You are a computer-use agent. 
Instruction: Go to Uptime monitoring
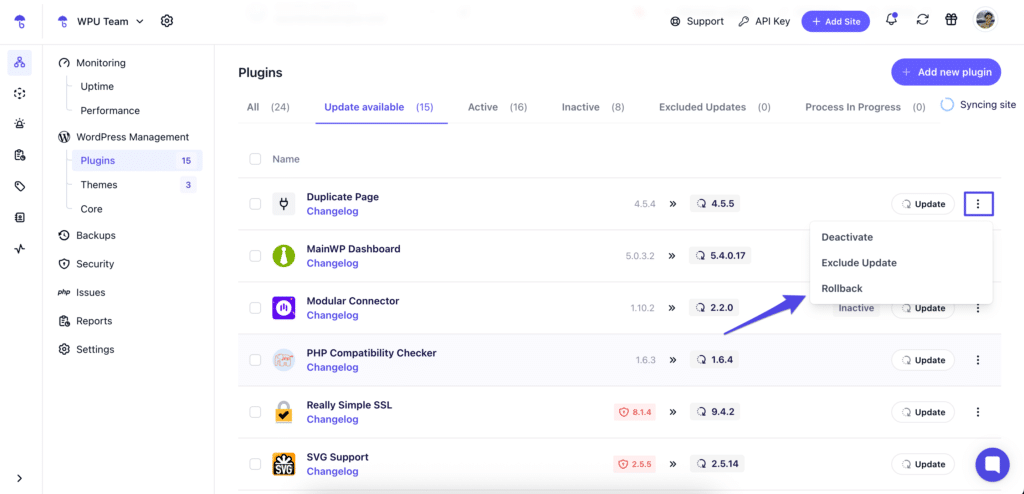[x=97, y=86]
